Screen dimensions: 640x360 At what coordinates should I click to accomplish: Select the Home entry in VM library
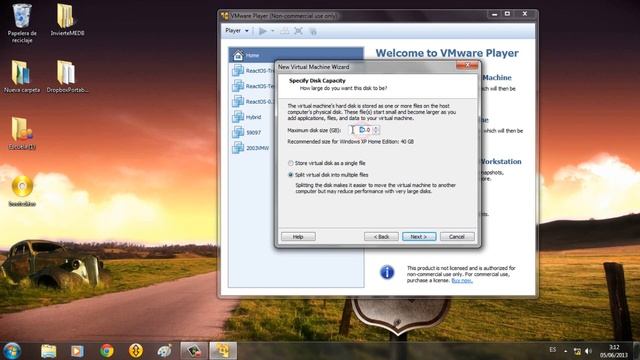pyautogui.click(x=296, y=55)
